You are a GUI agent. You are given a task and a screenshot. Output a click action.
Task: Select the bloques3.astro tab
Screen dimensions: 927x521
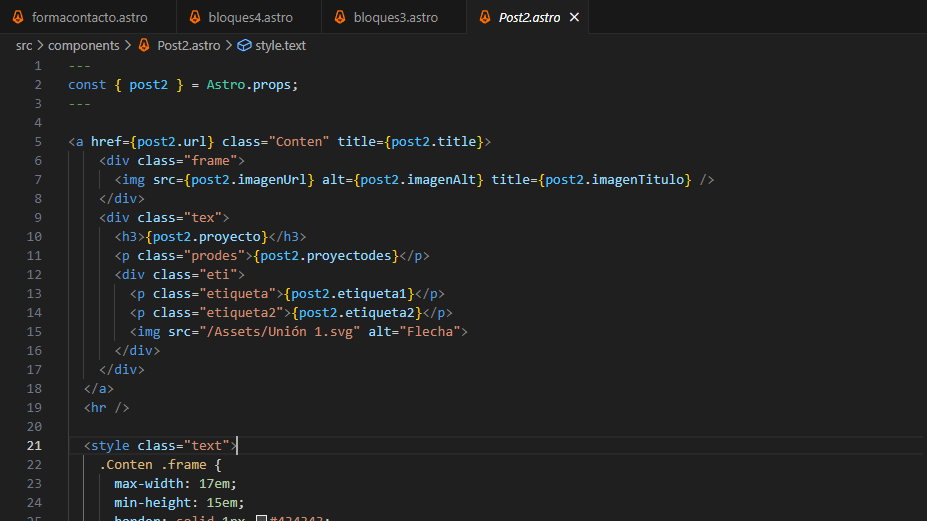pyautogui.click(x=396, y=18)
